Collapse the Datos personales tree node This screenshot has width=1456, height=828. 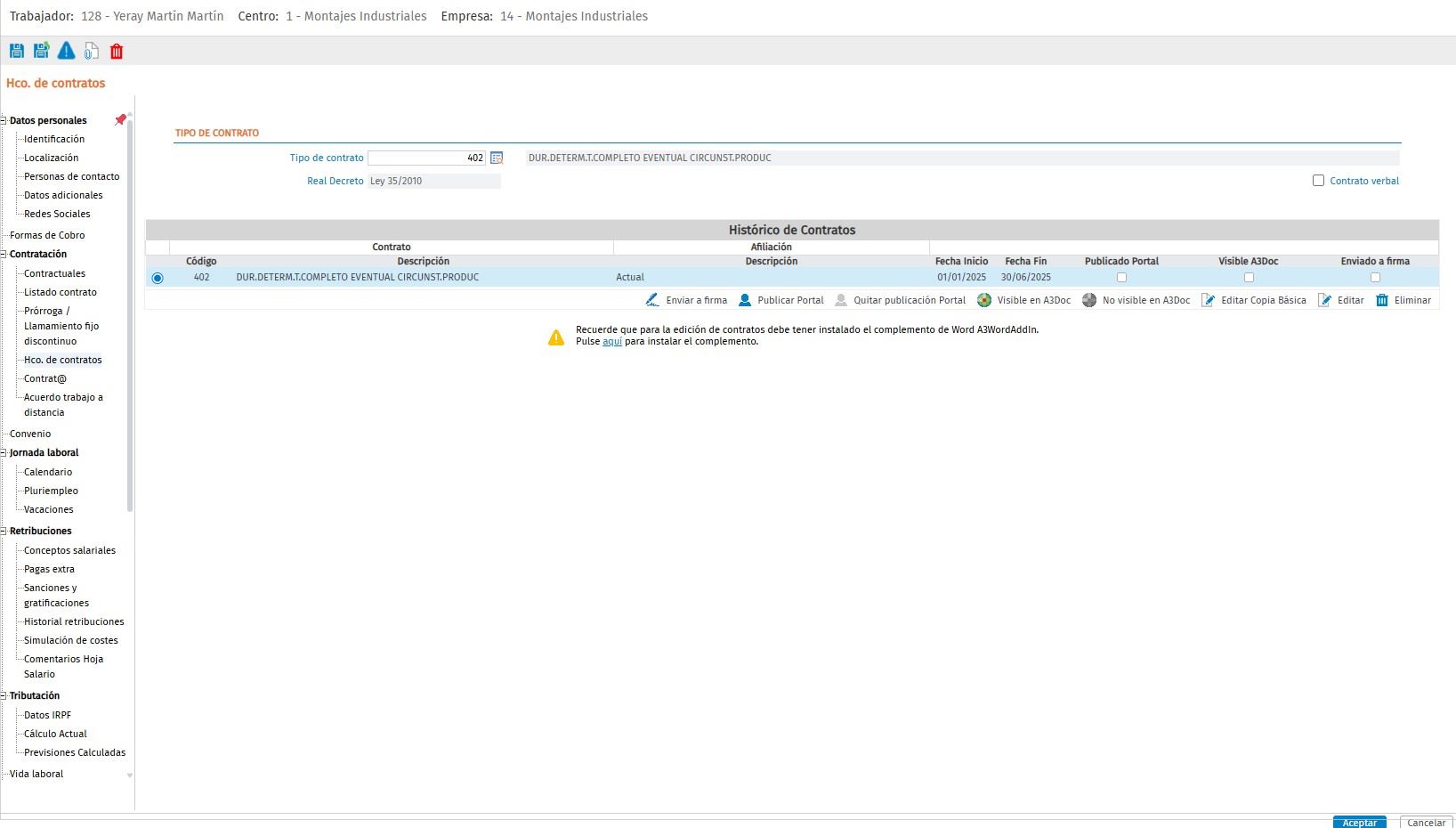[x=4, y=120]
